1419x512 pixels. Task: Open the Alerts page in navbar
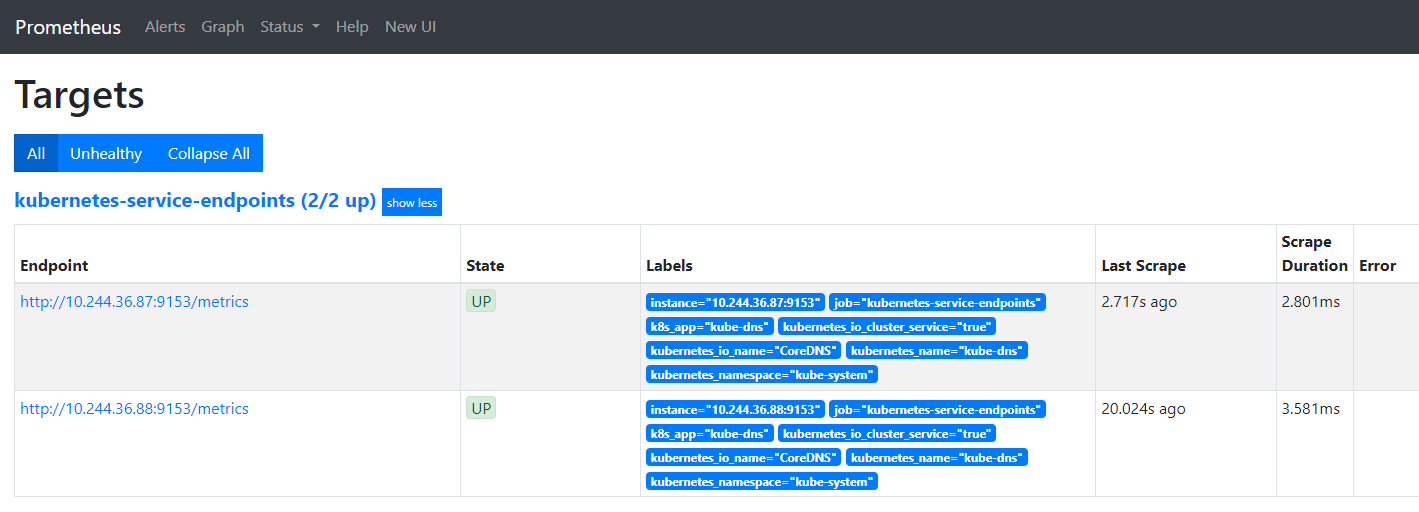tap(165, 27)
